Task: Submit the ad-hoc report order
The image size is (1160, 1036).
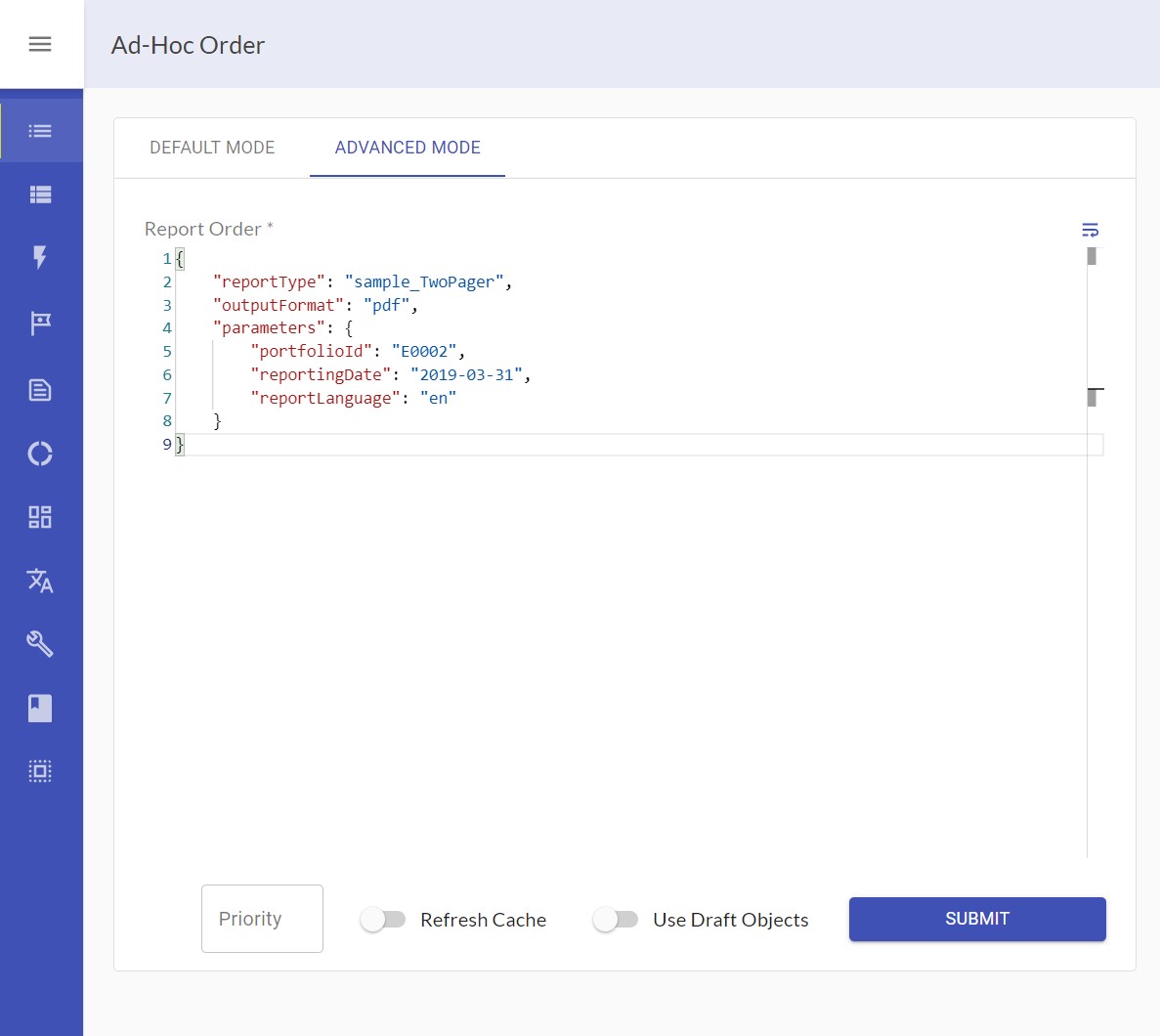Action: click(x=977, y=919)
